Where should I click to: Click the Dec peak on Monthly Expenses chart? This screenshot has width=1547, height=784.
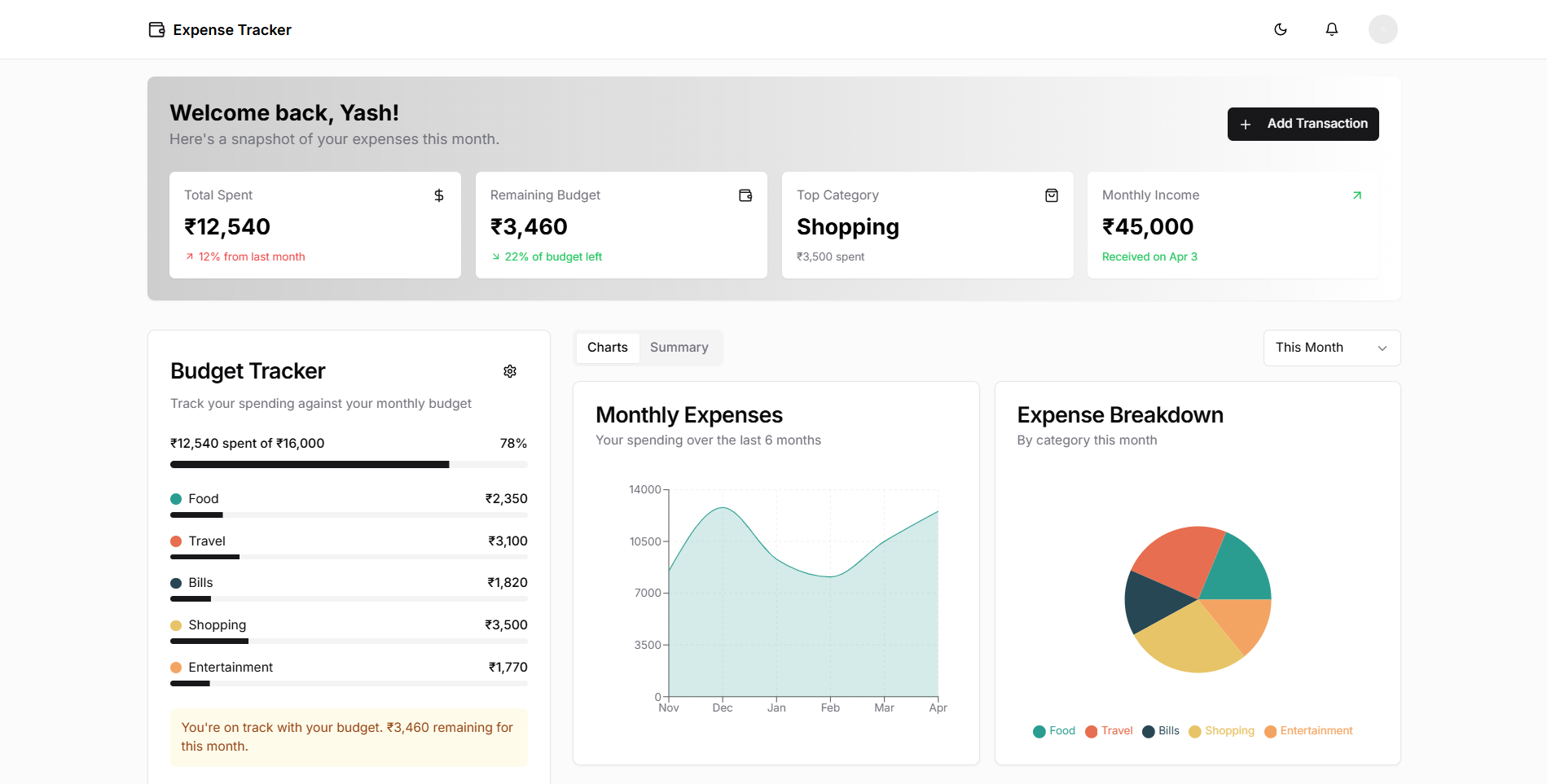click(x=723, y=508)
